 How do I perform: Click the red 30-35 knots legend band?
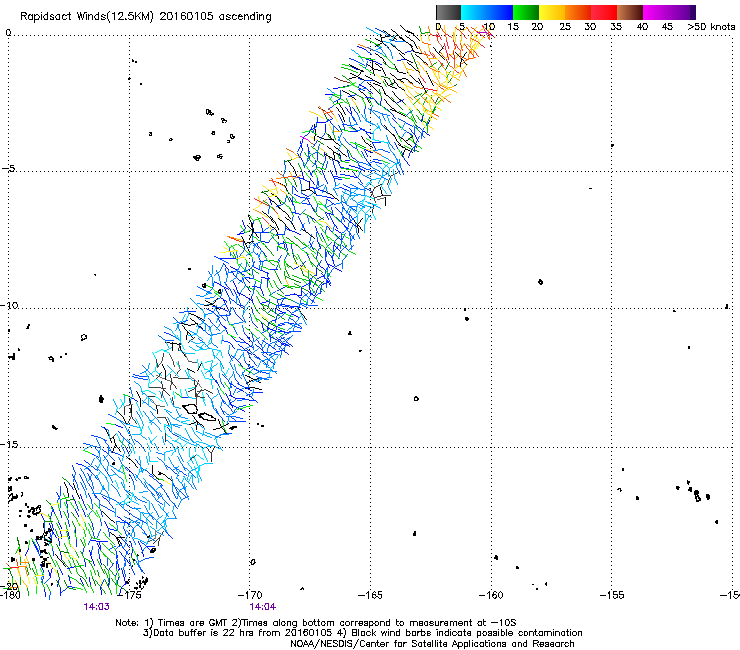604,12
